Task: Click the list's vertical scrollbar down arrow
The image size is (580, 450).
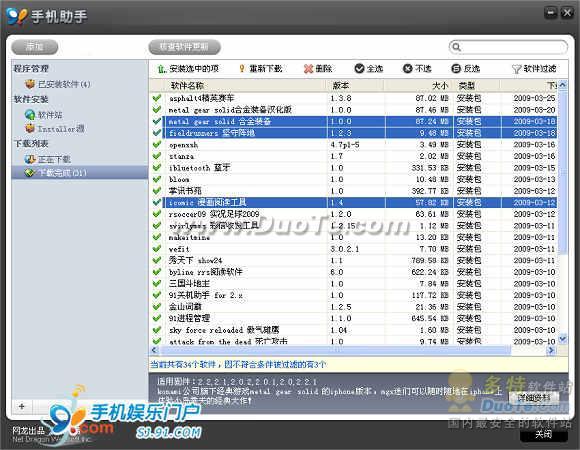Action: pos(563,338)
